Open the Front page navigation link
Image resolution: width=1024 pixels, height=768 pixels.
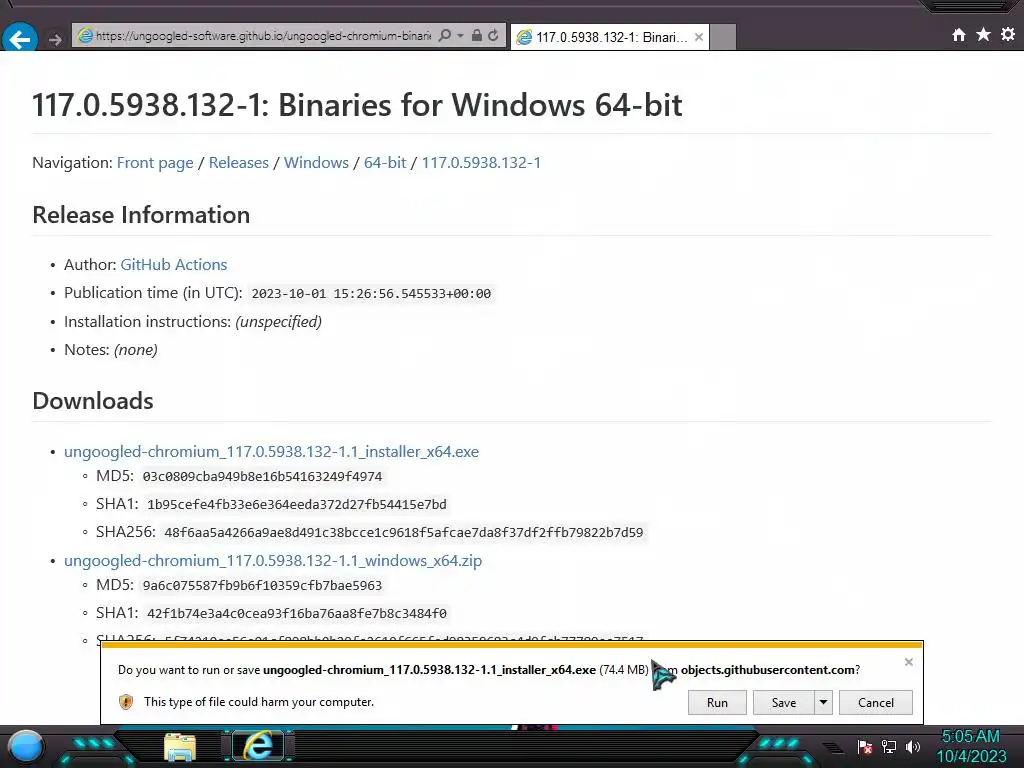(x=155, y=163)
